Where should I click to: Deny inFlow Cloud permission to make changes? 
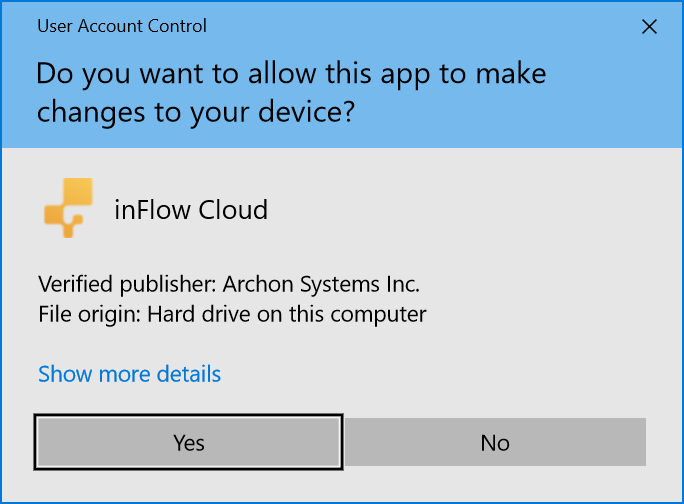point(495,442)
